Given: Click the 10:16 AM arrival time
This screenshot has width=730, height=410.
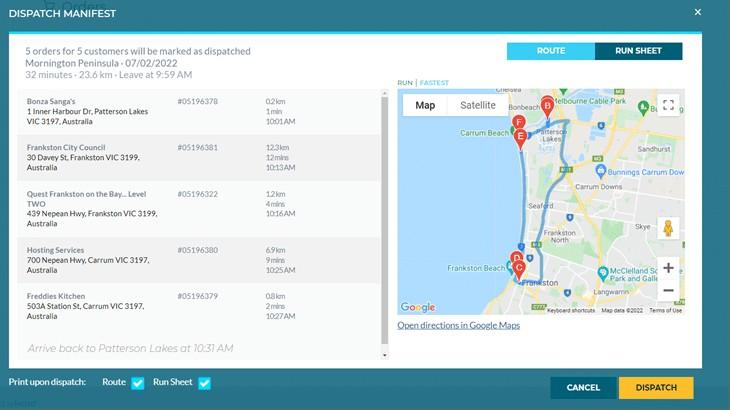Looking at the screenshot, I should pyautogui.click(x=280, y=214).
